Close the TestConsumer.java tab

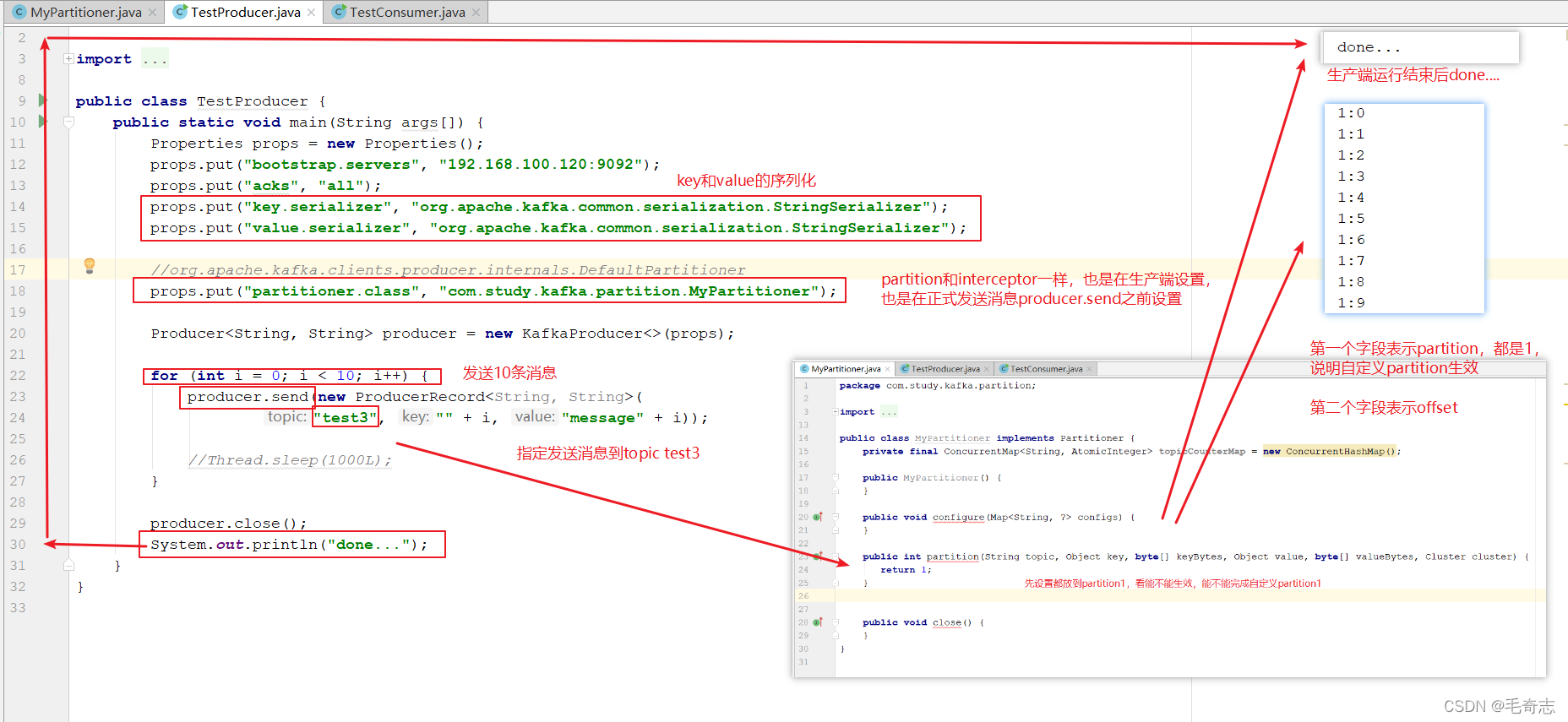pos(476,13)
